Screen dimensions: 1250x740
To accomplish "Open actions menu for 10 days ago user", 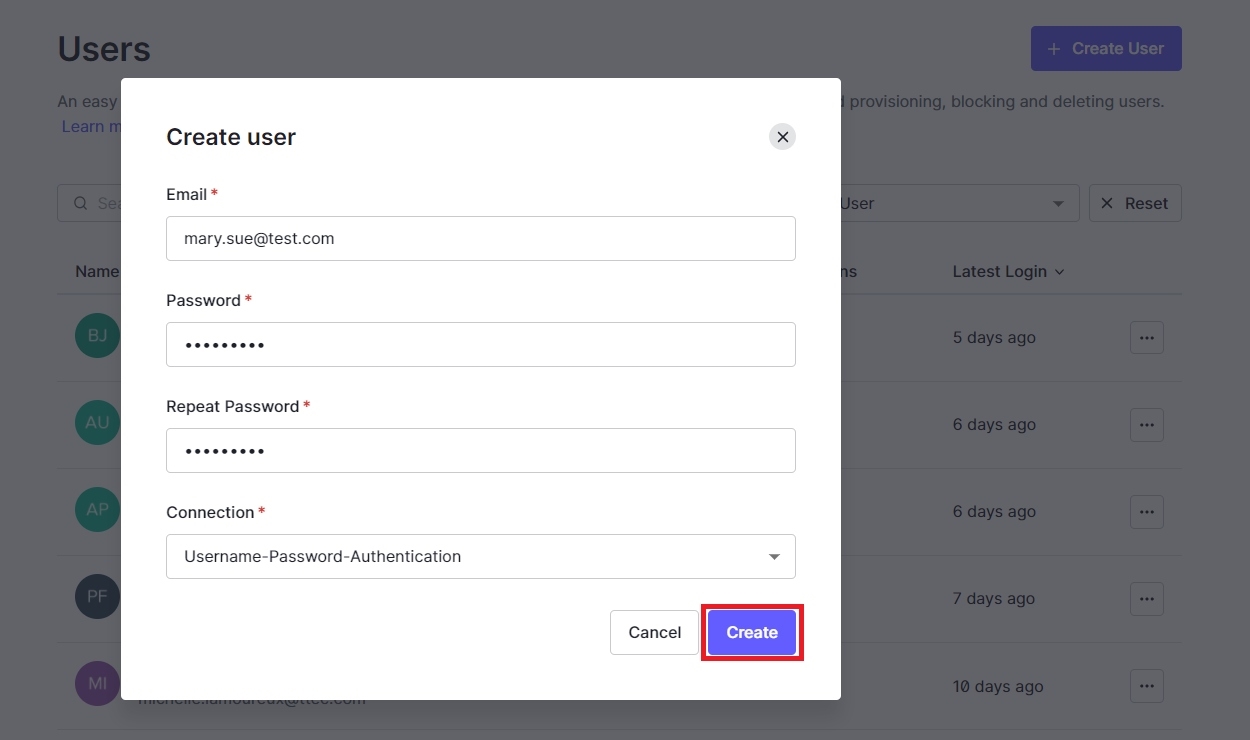I will pyautogui.click(x=1147, y=686).
